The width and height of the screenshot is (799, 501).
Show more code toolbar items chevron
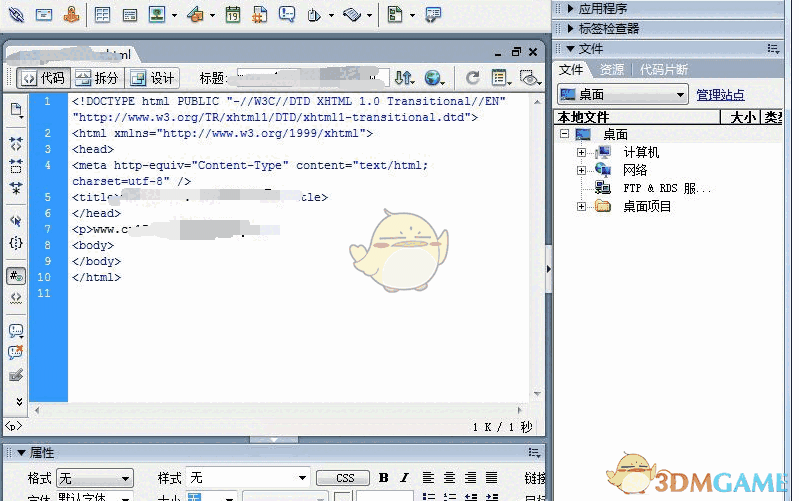[19, 402]
